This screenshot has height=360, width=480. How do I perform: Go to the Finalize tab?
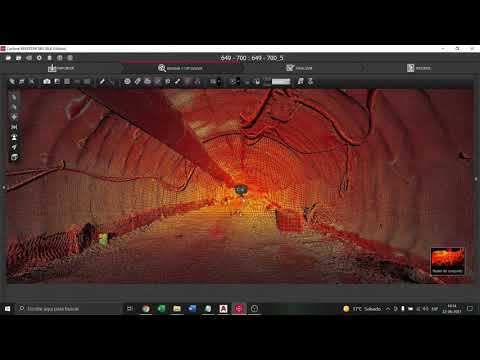[x=299, y=68]
